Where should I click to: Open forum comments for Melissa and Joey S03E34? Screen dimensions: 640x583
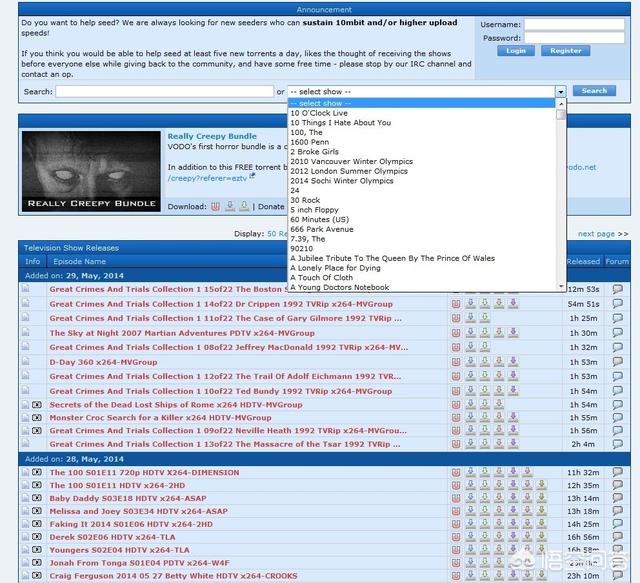tap(617, 511)
